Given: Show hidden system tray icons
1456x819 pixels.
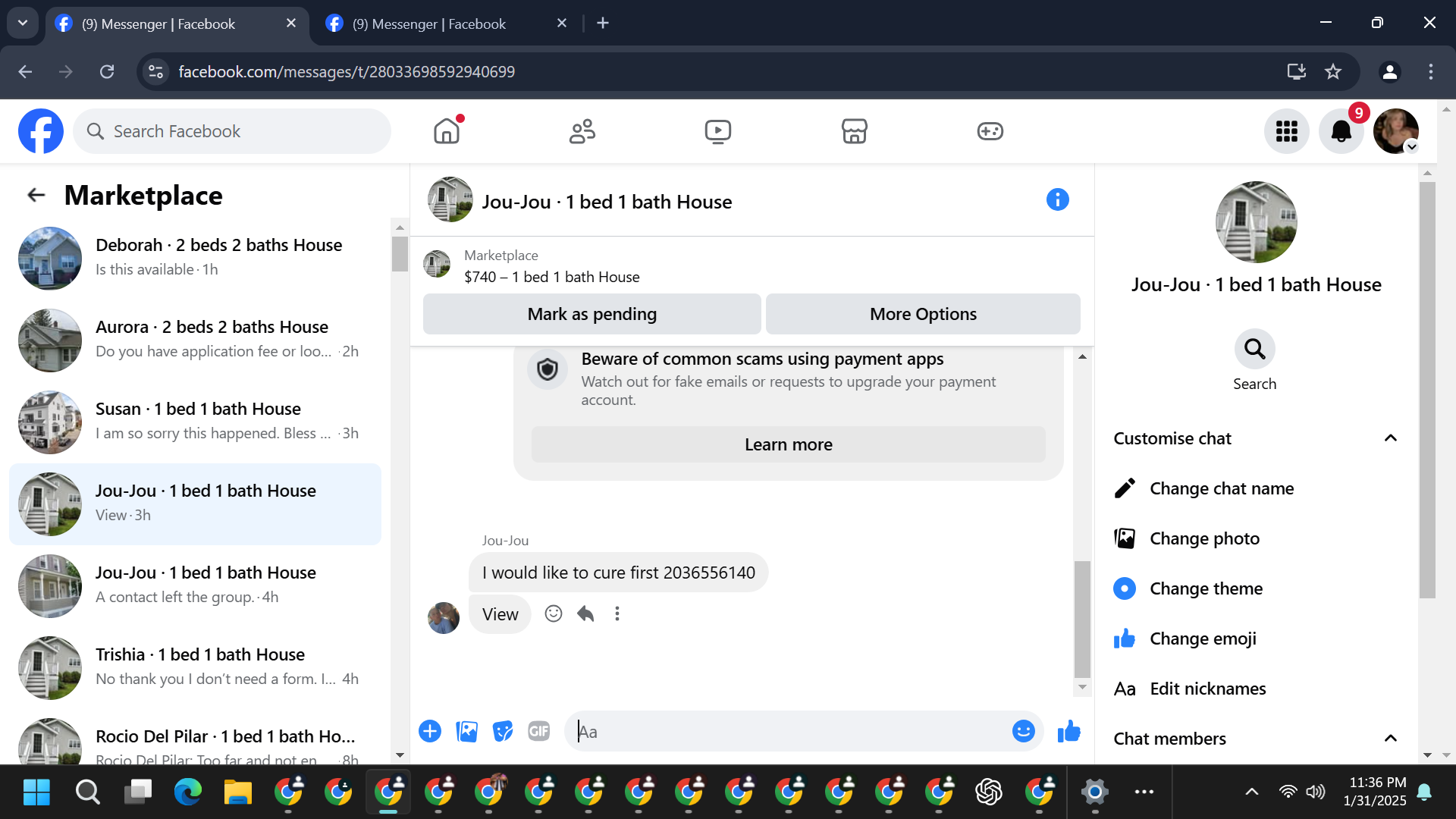Looking at the screenshot, I should pos(1251,792).
